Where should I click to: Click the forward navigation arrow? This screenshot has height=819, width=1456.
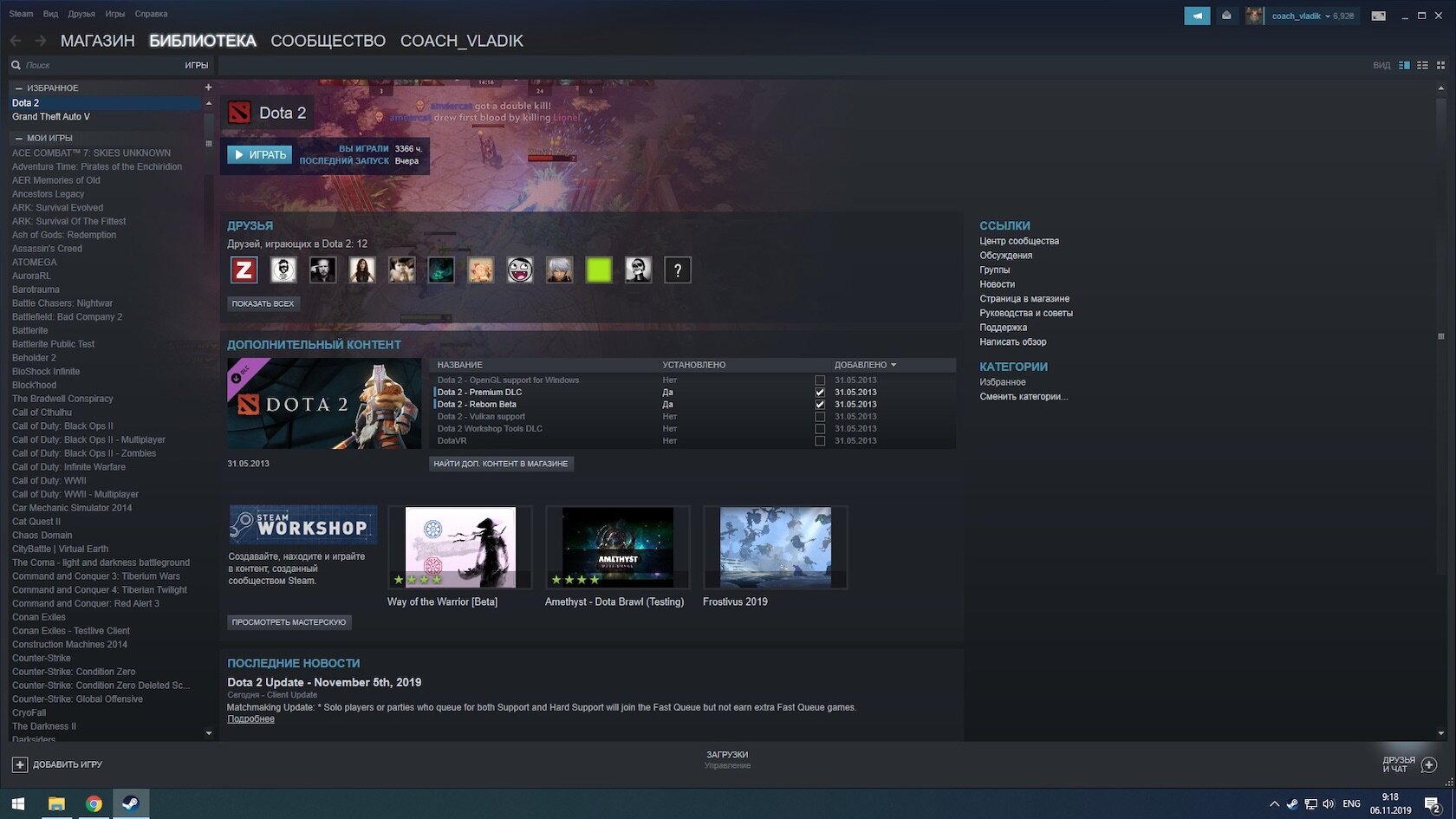click(40, 41)
